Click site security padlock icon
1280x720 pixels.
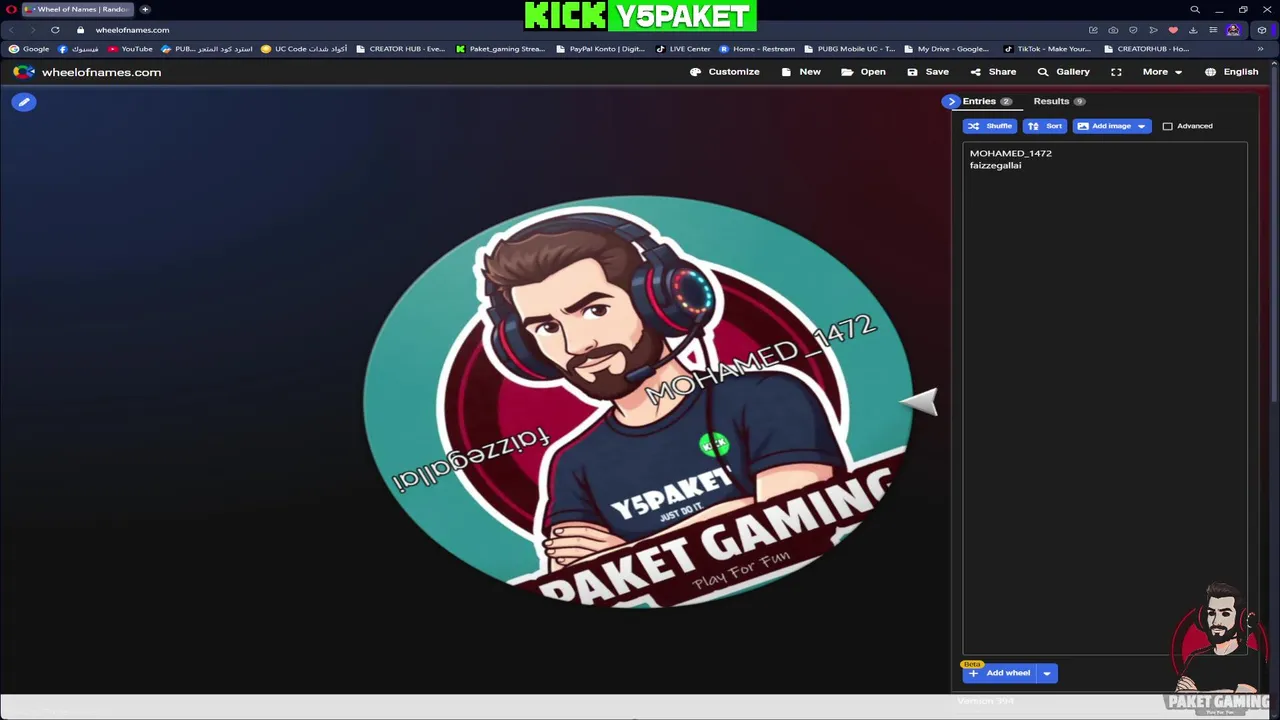pyautogui.click(x=80, y=30)
